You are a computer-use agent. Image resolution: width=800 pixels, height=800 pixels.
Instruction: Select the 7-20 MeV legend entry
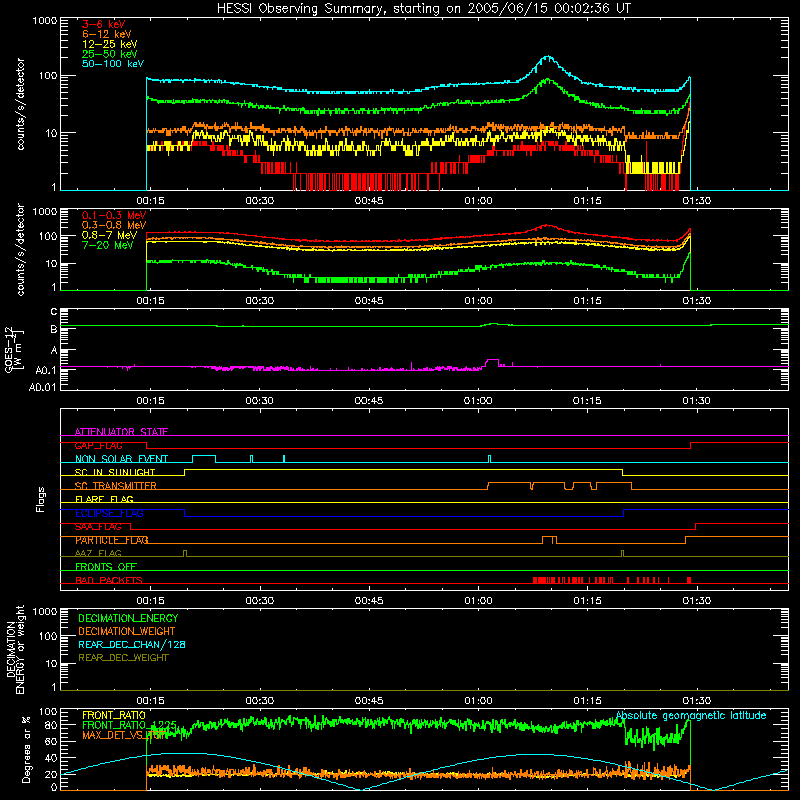coord(107,245)
